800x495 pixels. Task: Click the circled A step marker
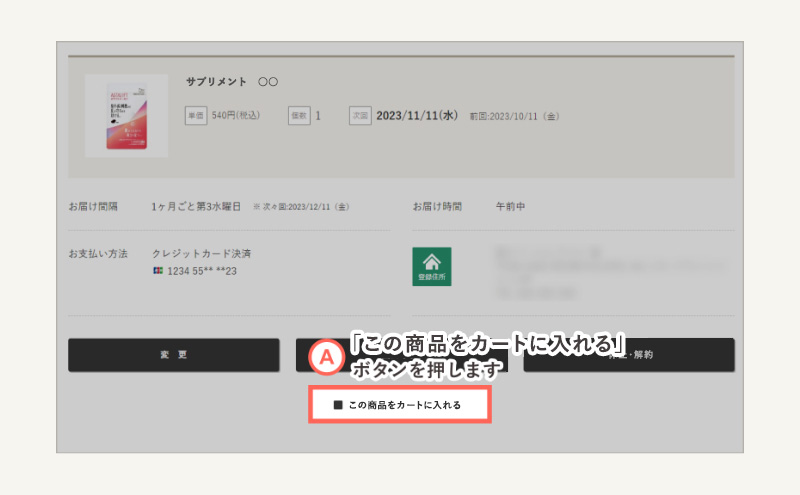pyautogui.click(x=324, y=358)
